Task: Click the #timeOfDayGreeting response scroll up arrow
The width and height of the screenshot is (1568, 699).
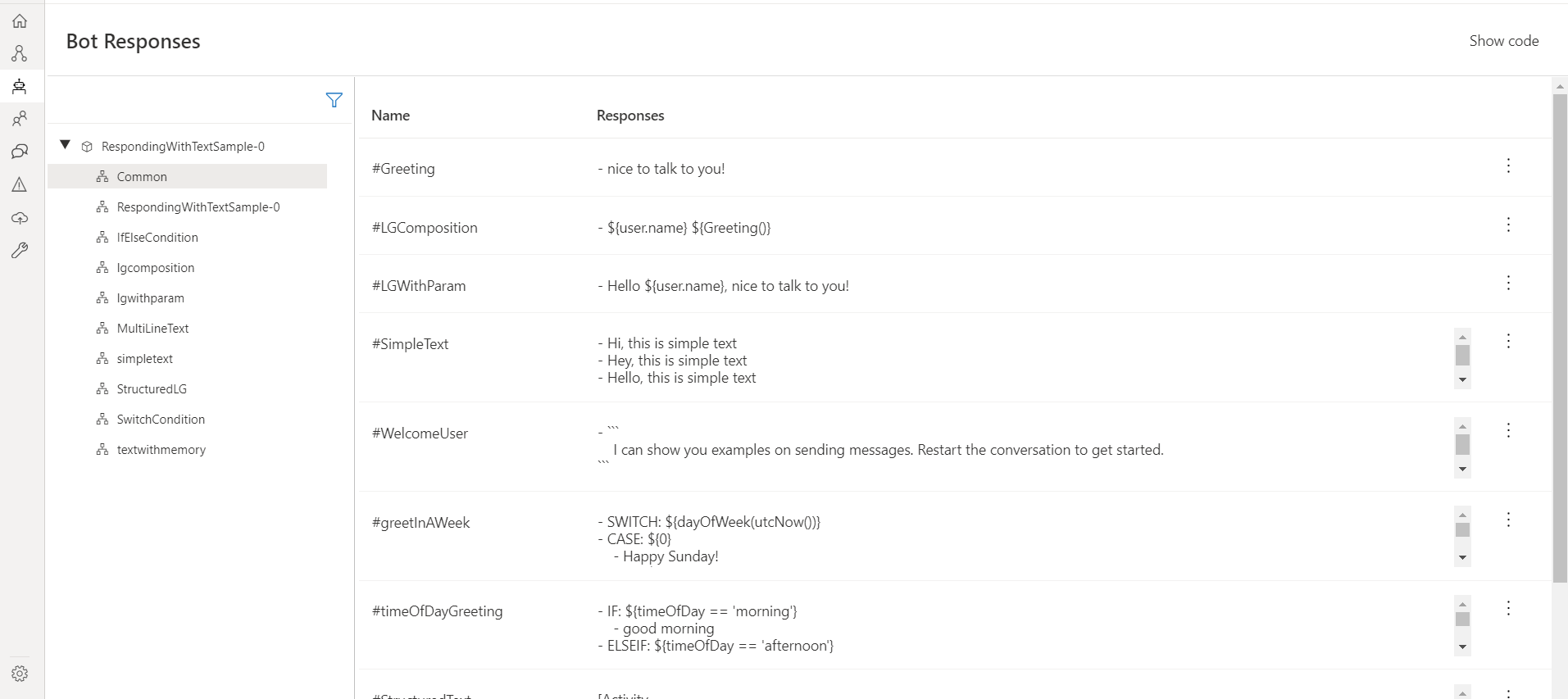Action: [x=1462, y=604]
